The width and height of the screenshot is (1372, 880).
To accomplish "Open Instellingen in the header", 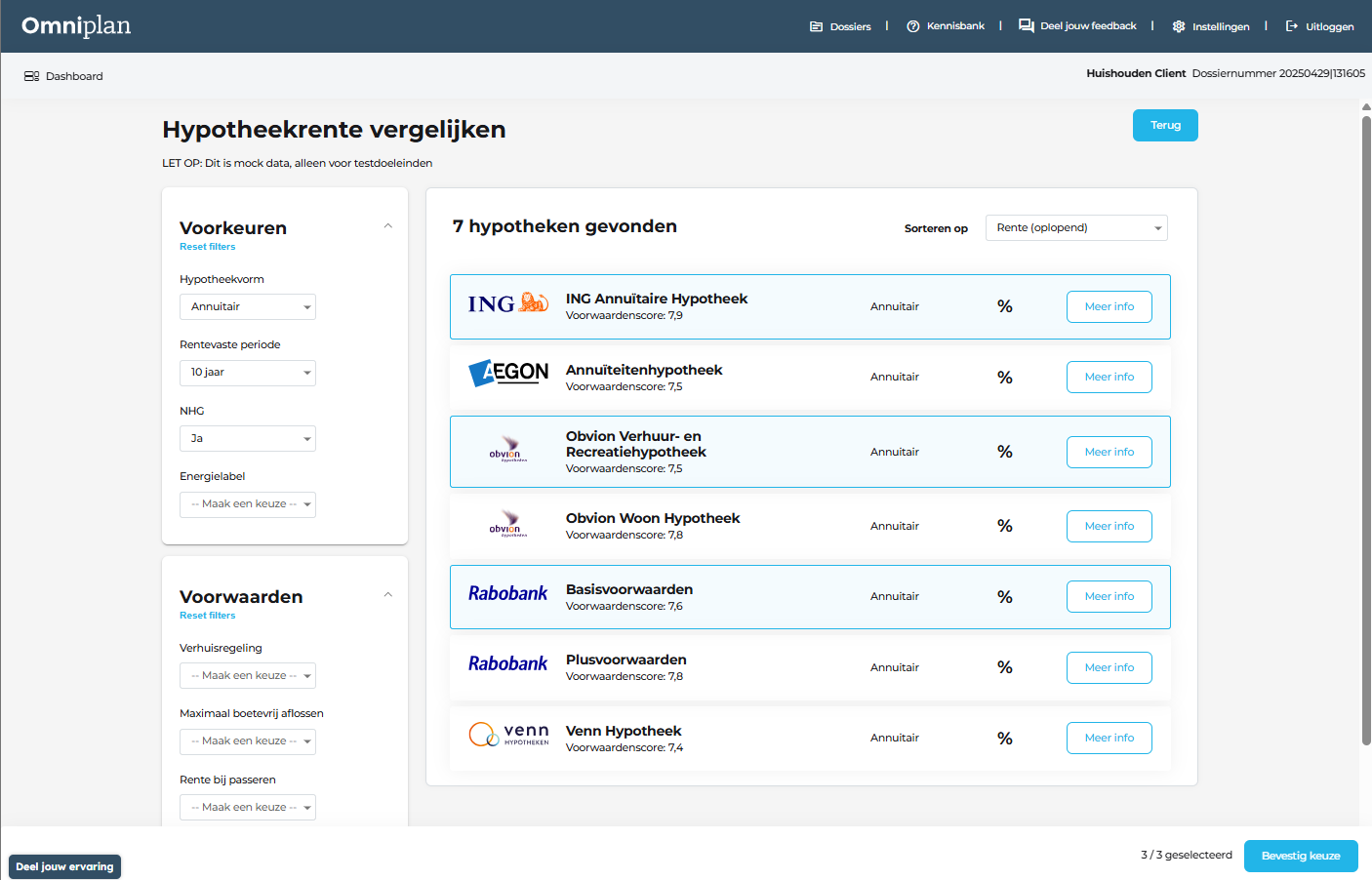I will [1211, 26].
